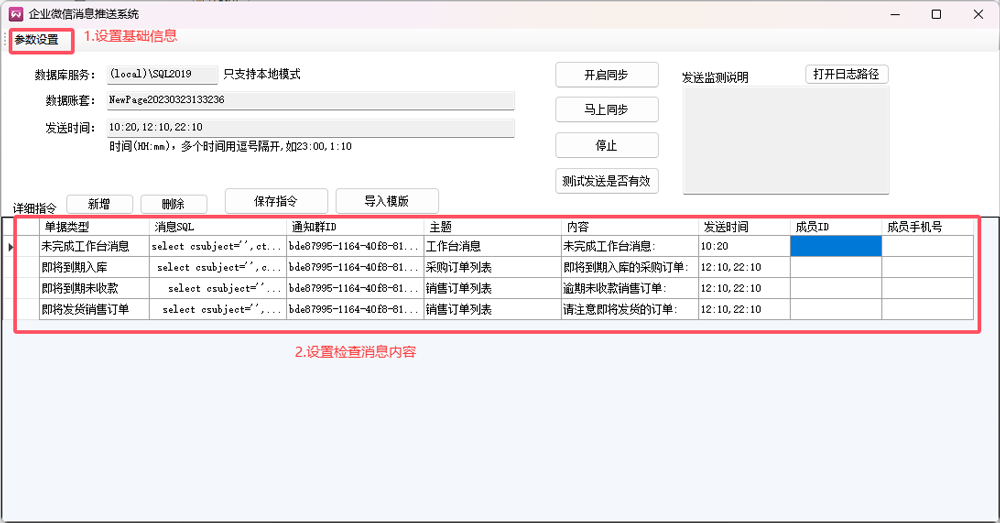The height and width of the screenshot is (523, 1000).
Task: Click the 未完成工作台消息: content cell
Action: (x=629, y=246)
